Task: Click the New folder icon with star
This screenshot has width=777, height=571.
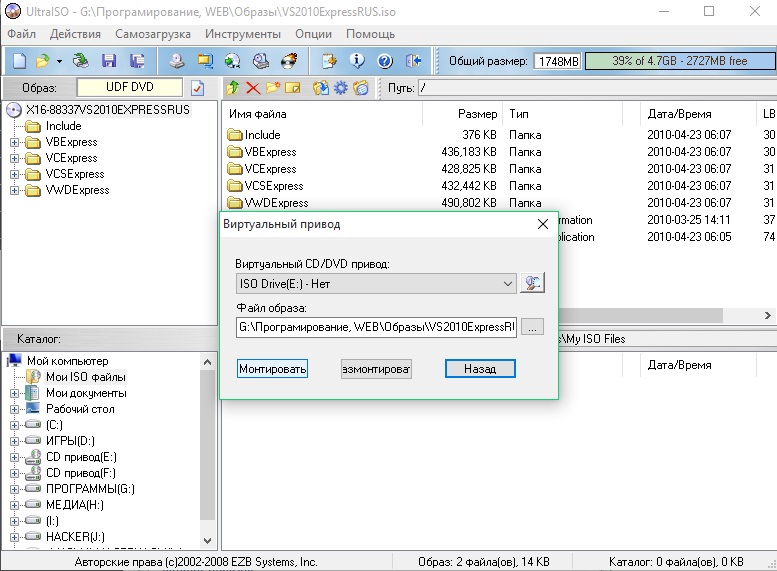Action: click(273, 88)
